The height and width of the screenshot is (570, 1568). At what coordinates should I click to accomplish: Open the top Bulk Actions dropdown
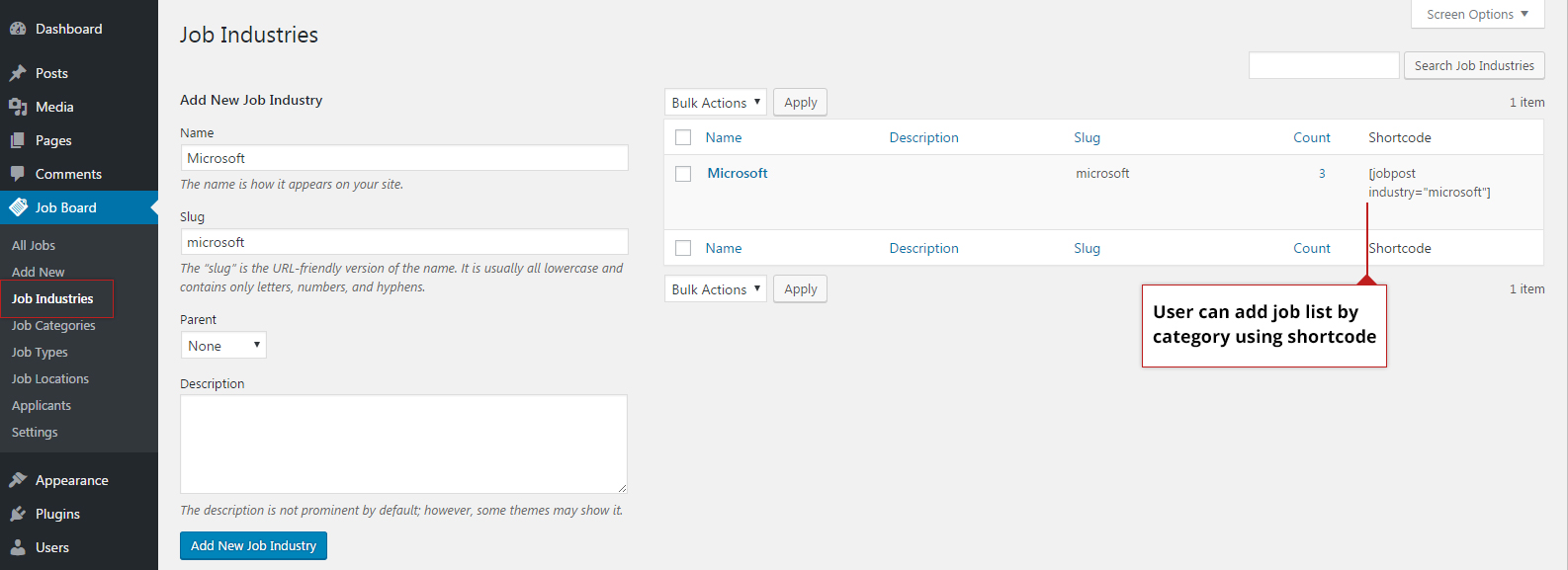pos(716,103)
